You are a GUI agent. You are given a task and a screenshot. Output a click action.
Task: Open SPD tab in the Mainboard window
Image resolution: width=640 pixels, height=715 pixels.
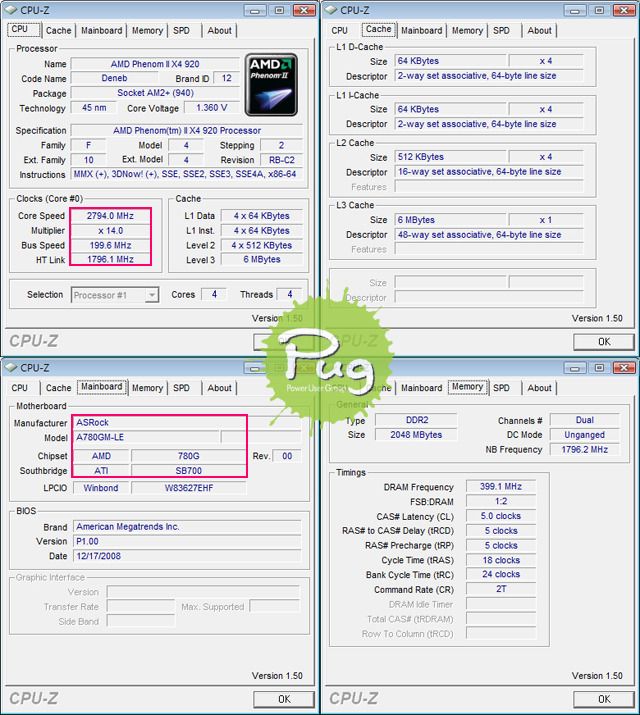(181, 388)
